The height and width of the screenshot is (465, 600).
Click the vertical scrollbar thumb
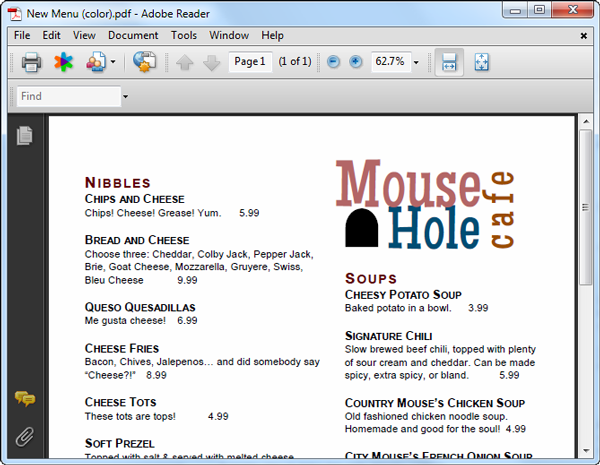tap(586, 209)
